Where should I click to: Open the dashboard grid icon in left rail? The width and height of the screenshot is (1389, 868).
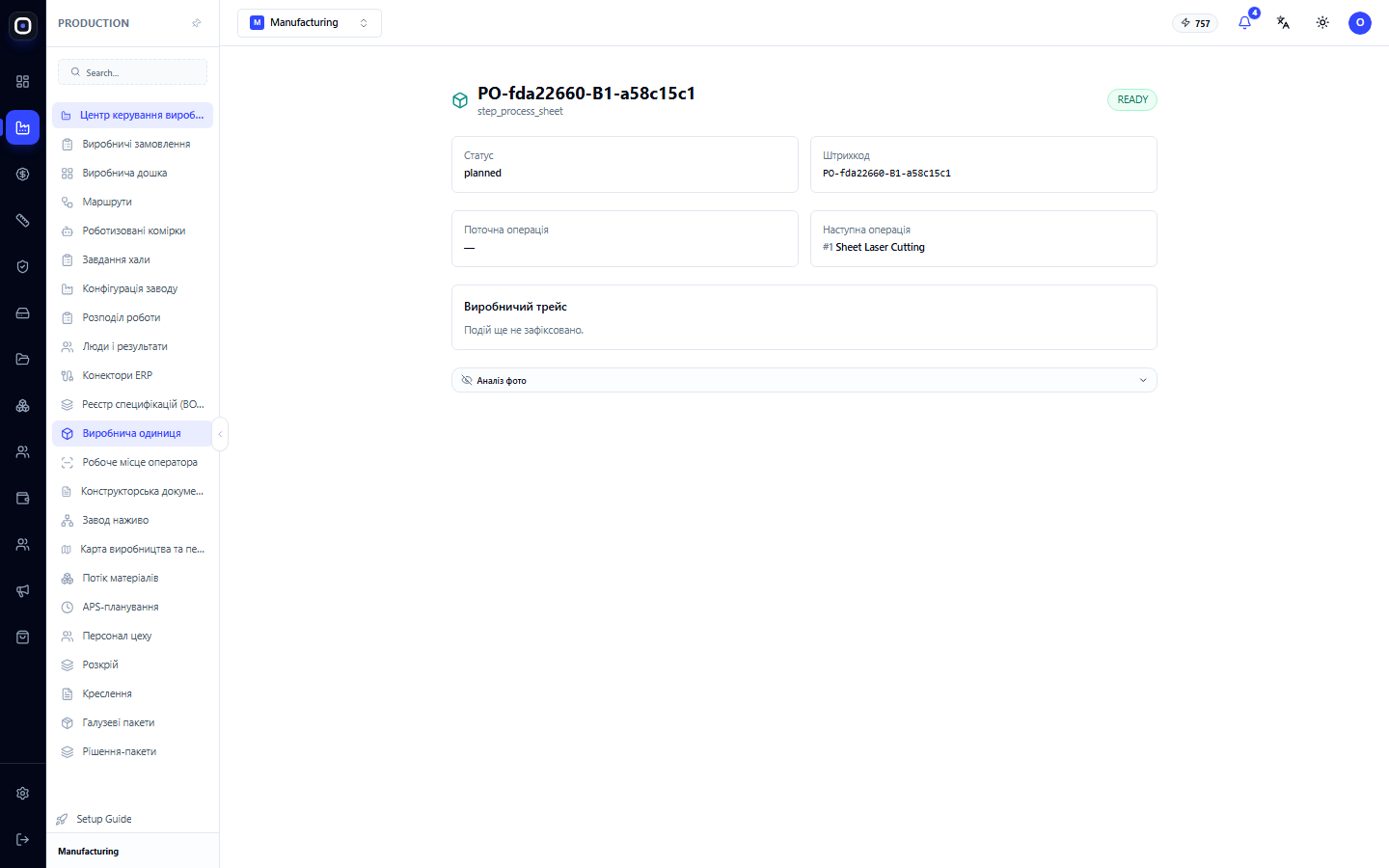click(x=22, y=81)
